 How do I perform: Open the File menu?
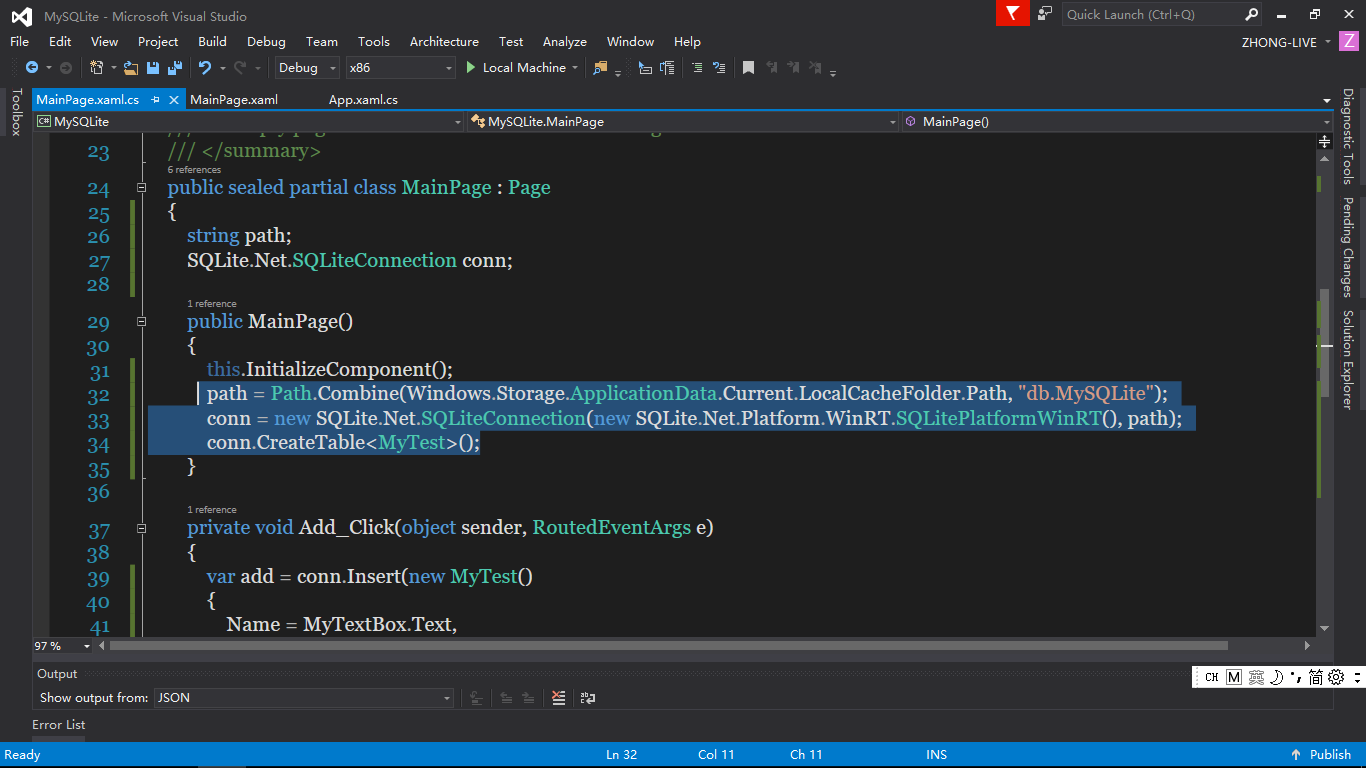tap(19, 42)
